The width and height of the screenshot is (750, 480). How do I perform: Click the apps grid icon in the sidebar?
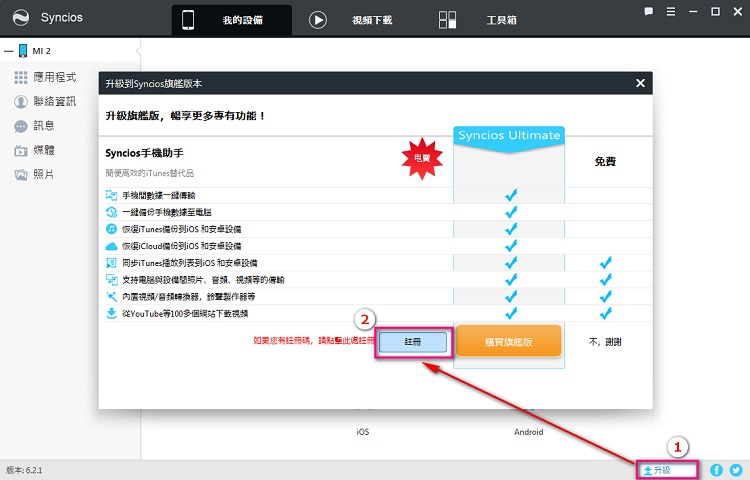(21, 77)
